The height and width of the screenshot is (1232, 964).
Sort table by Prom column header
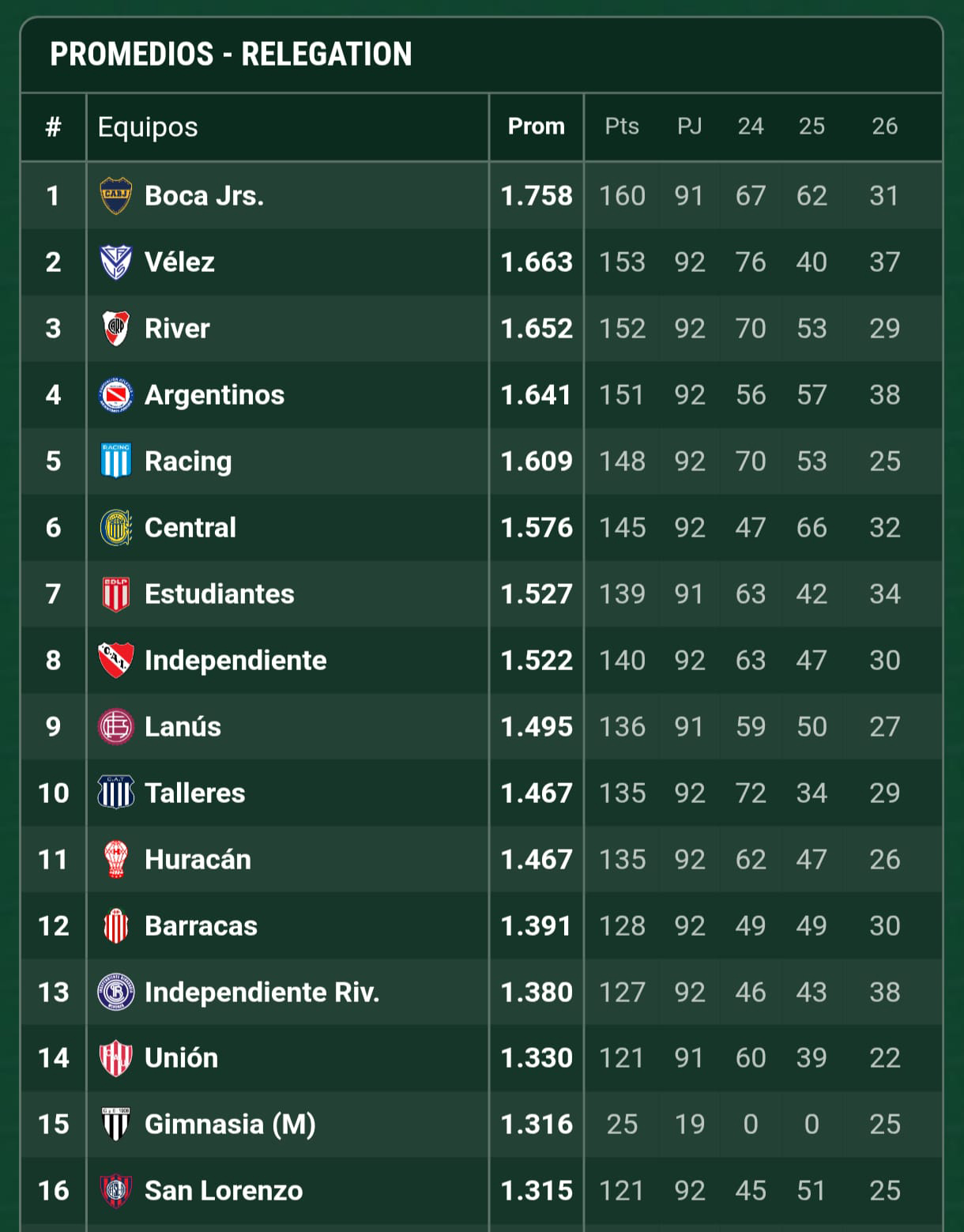[x=537, y=126]
